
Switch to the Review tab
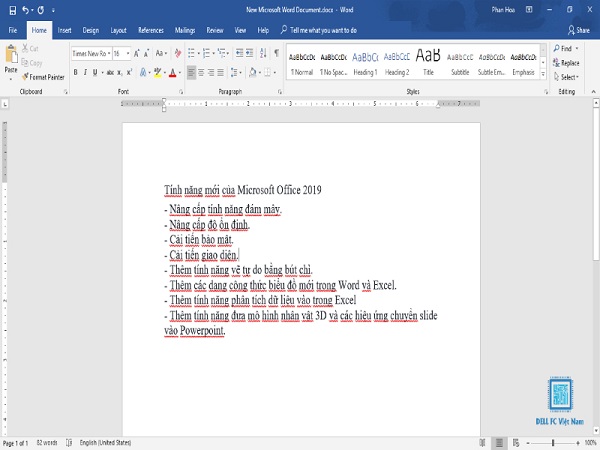215,30
